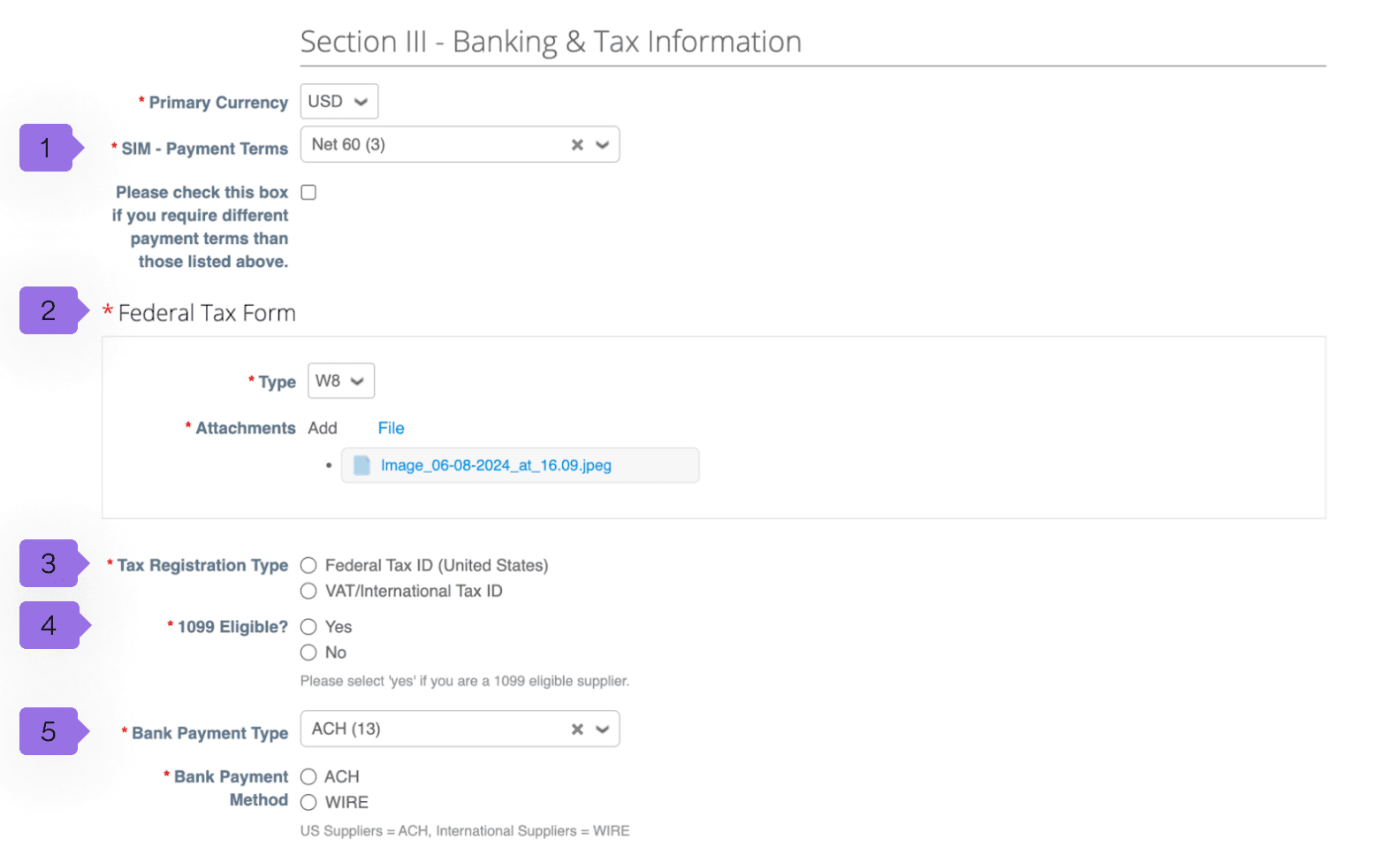Clear the ACH (13) bank payment type
Viewport: 1400px width, 863px height.
(577, 729)
